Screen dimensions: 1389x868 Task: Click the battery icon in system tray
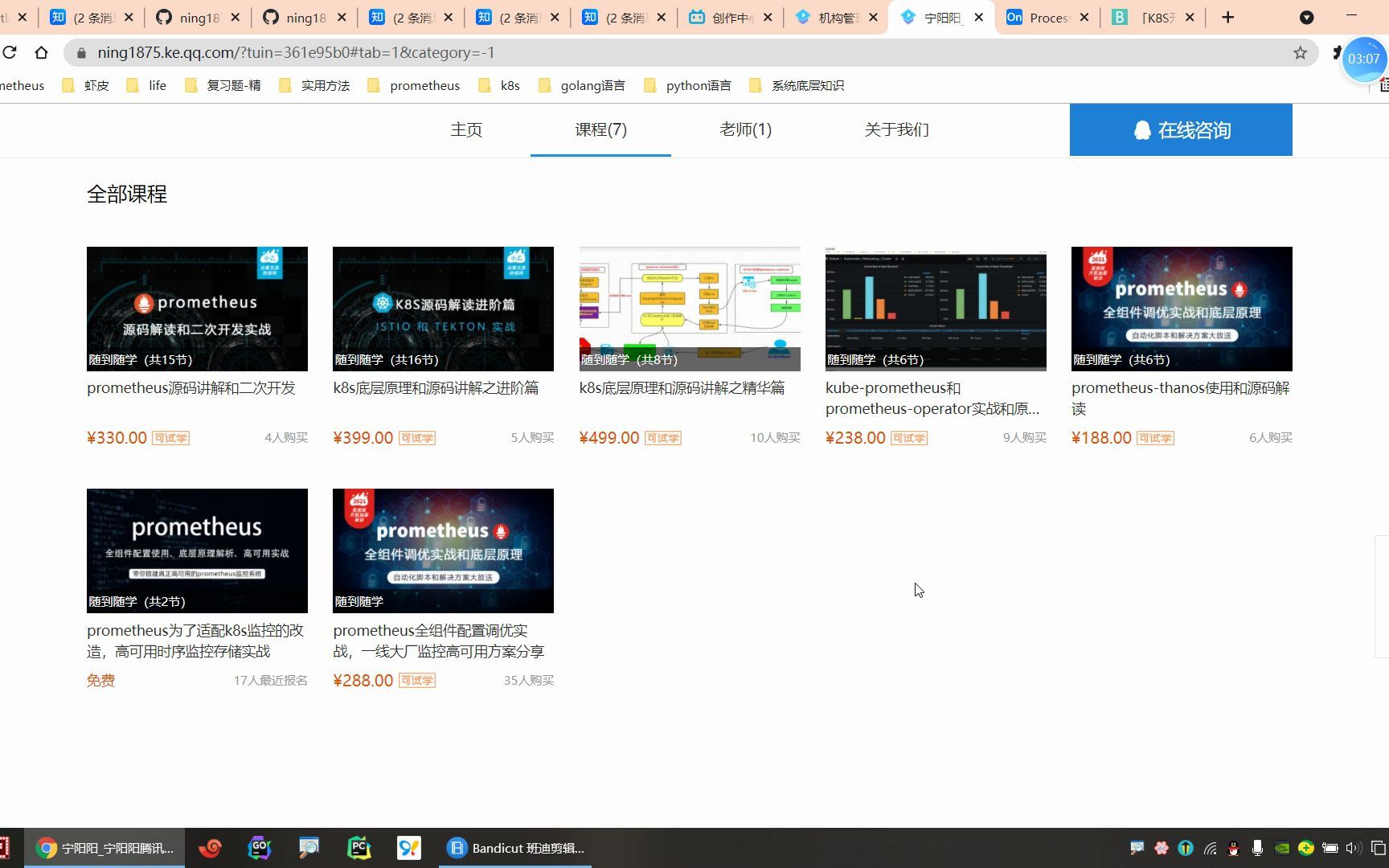(1330, 848)
